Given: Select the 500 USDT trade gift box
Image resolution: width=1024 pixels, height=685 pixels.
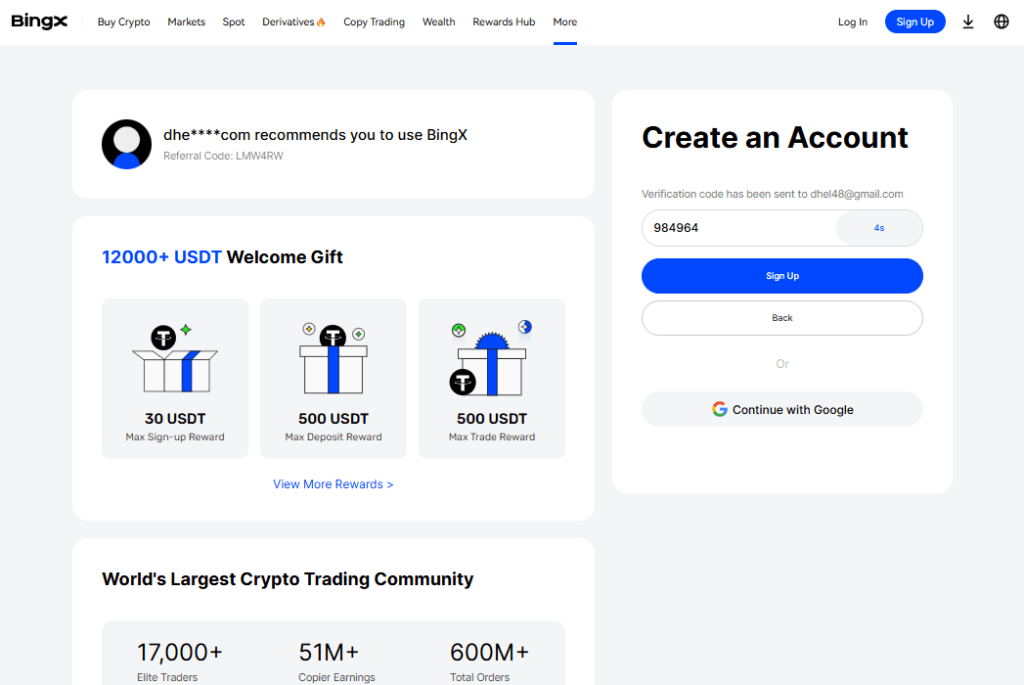Looking at the screenshot, I should coord(491,358).
